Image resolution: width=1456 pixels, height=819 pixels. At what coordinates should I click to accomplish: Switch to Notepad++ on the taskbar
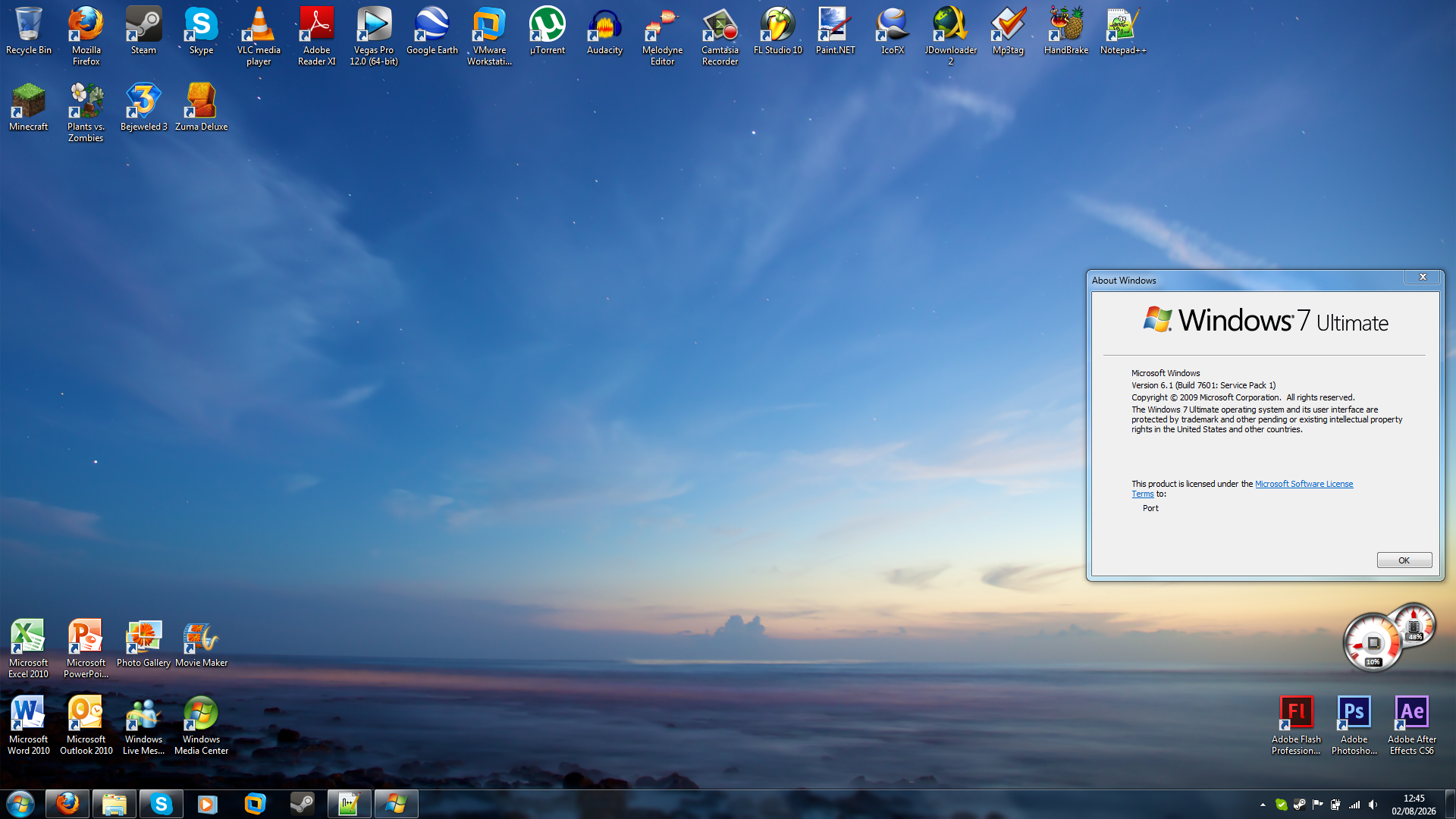point(350,804)
